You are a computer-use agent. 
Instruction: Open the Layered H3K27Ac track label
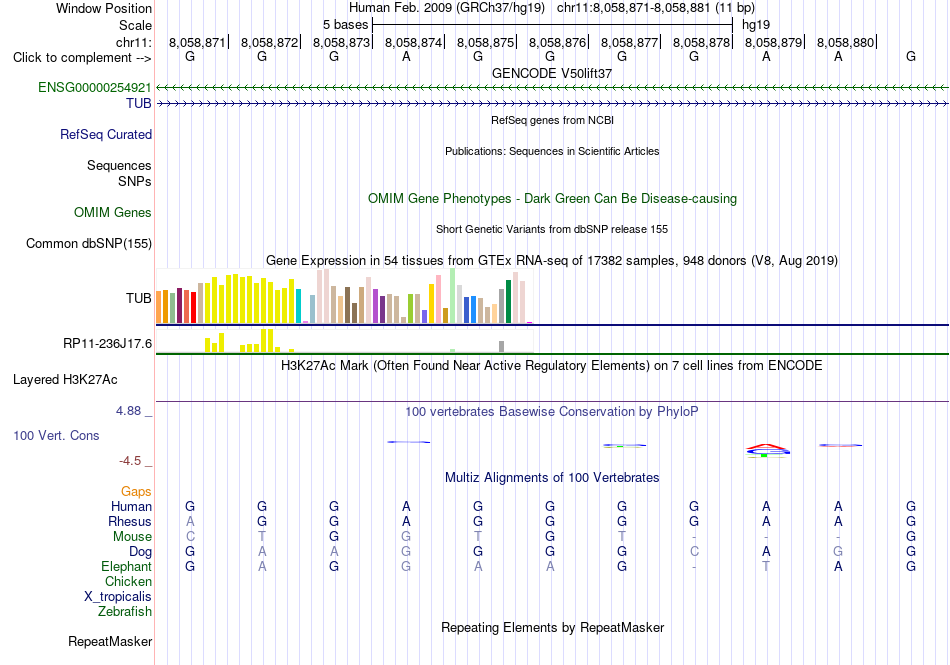(x=65, y=379)
